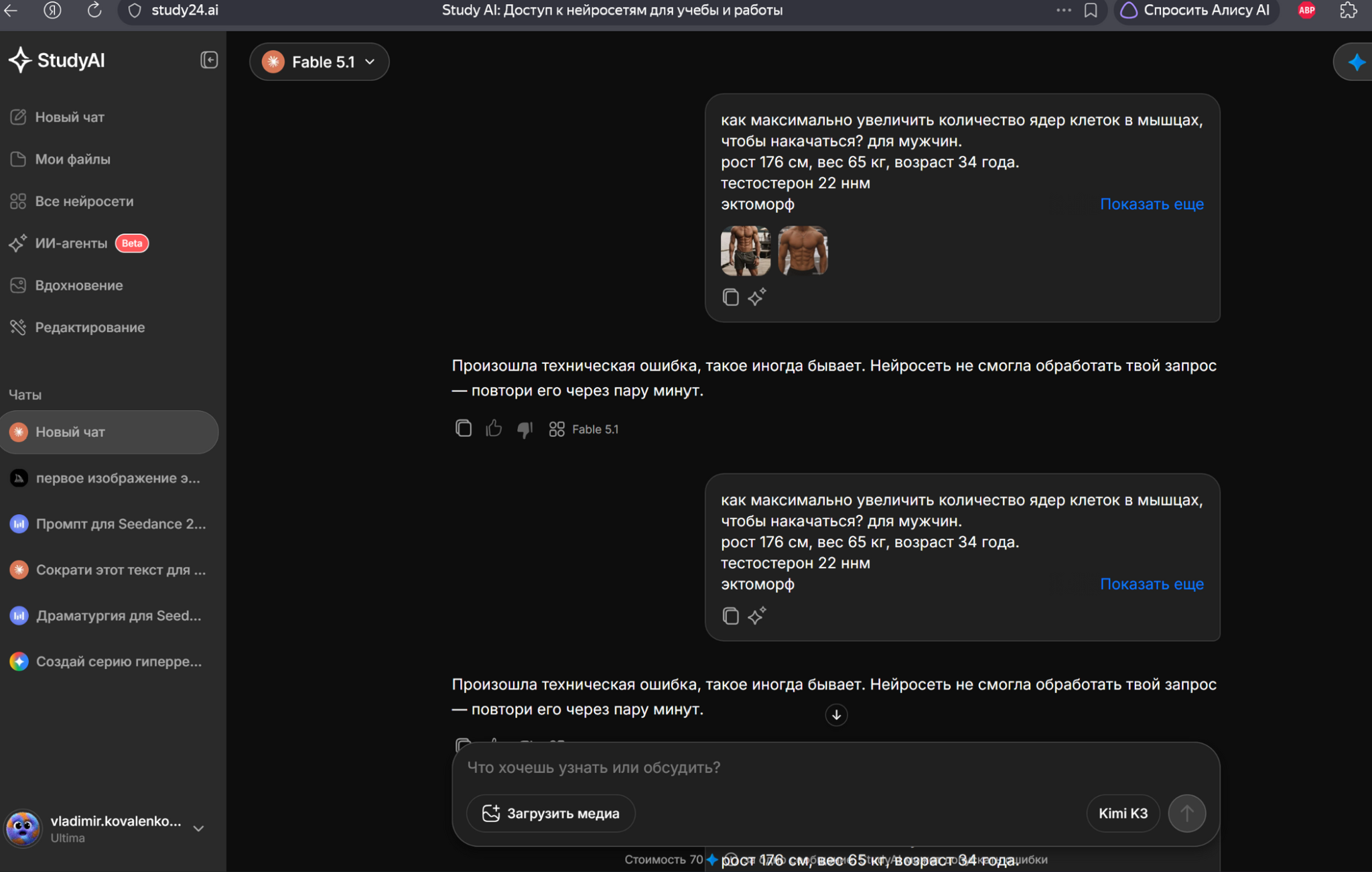The image size is (1372, 872).
Task: Send the message with arrow button
Action: 1186,813
